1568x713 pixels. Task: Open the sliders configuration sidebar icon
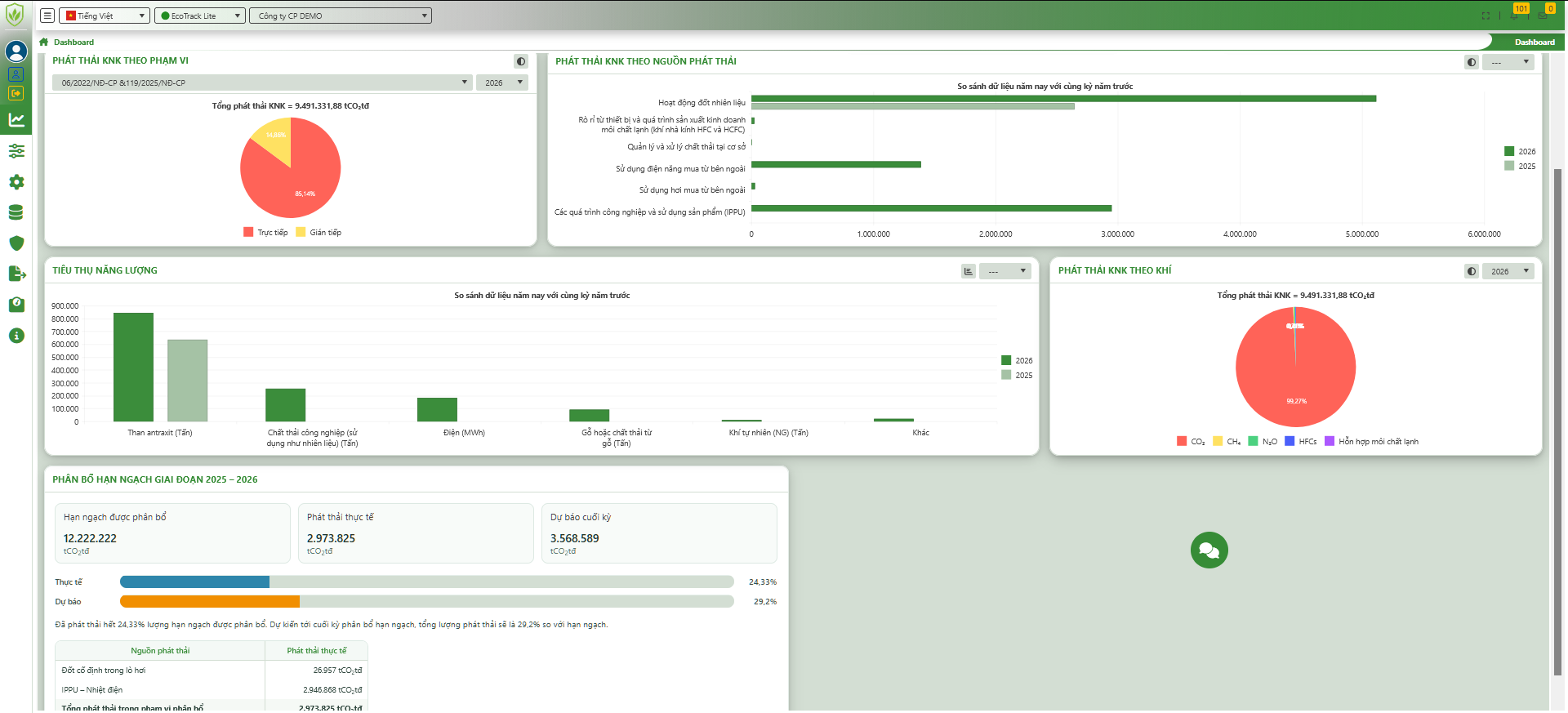click(x=16, y=151)
